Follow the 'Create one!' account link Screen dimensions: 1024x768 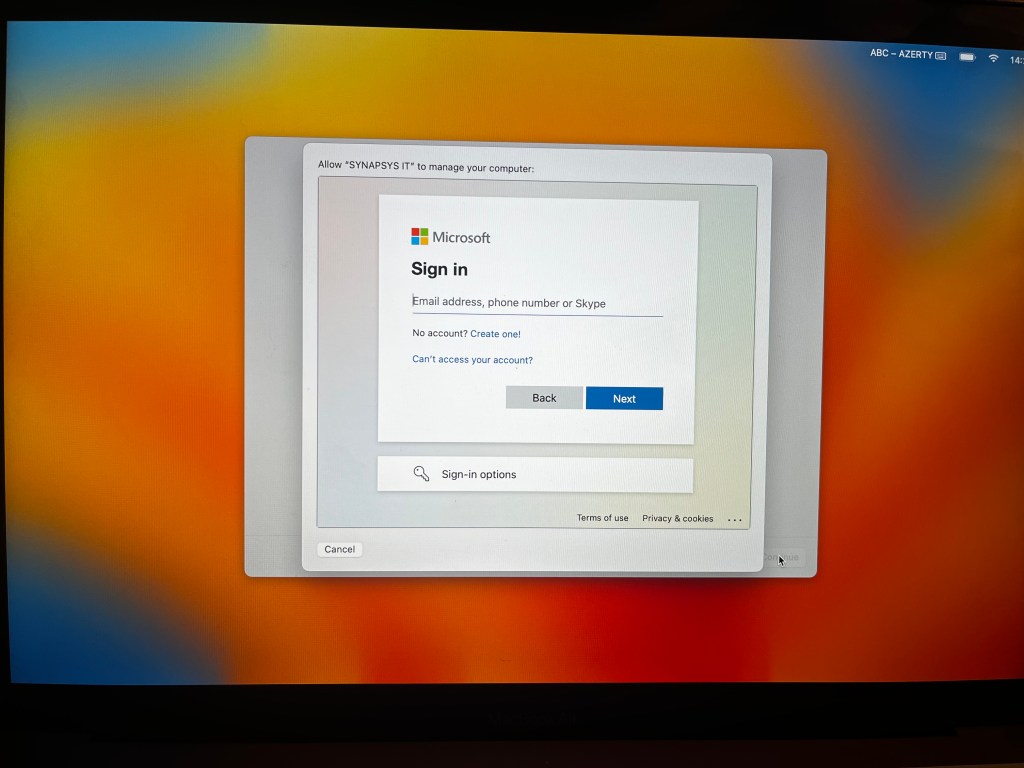coord(495,334)
